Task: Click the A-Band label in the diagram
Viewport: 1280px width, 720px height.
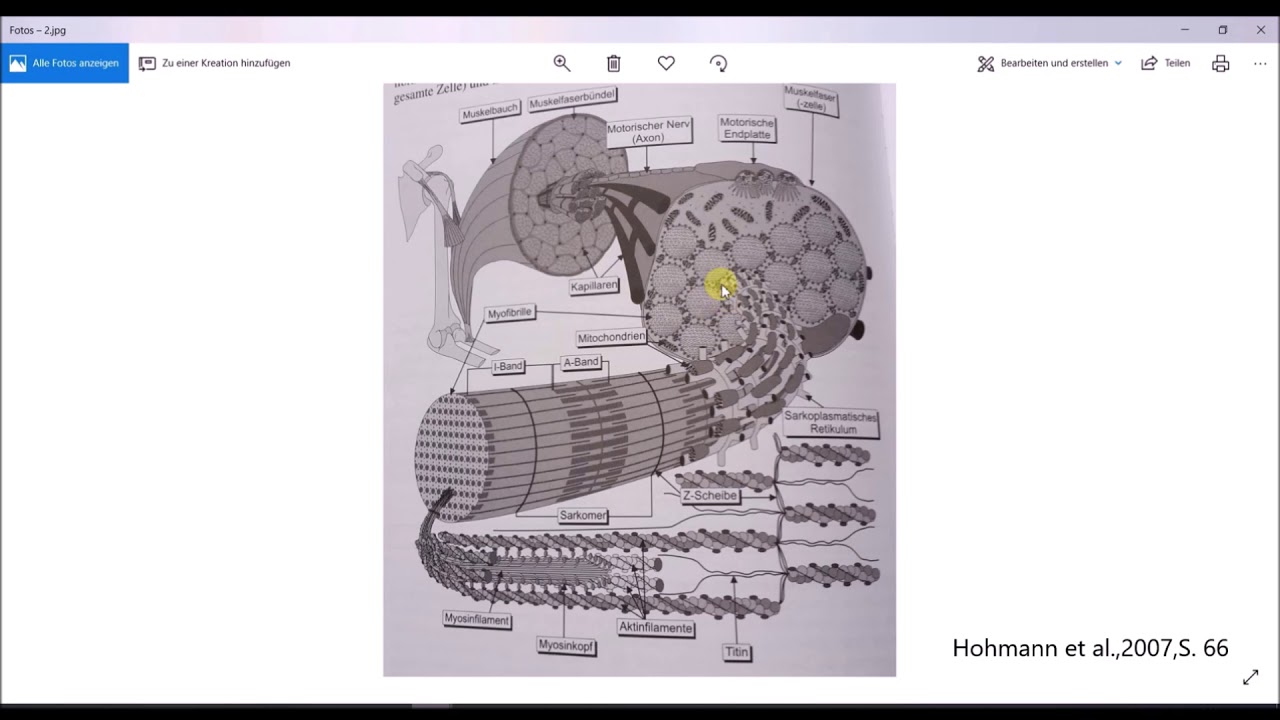Action: click(x=581, y=362)
